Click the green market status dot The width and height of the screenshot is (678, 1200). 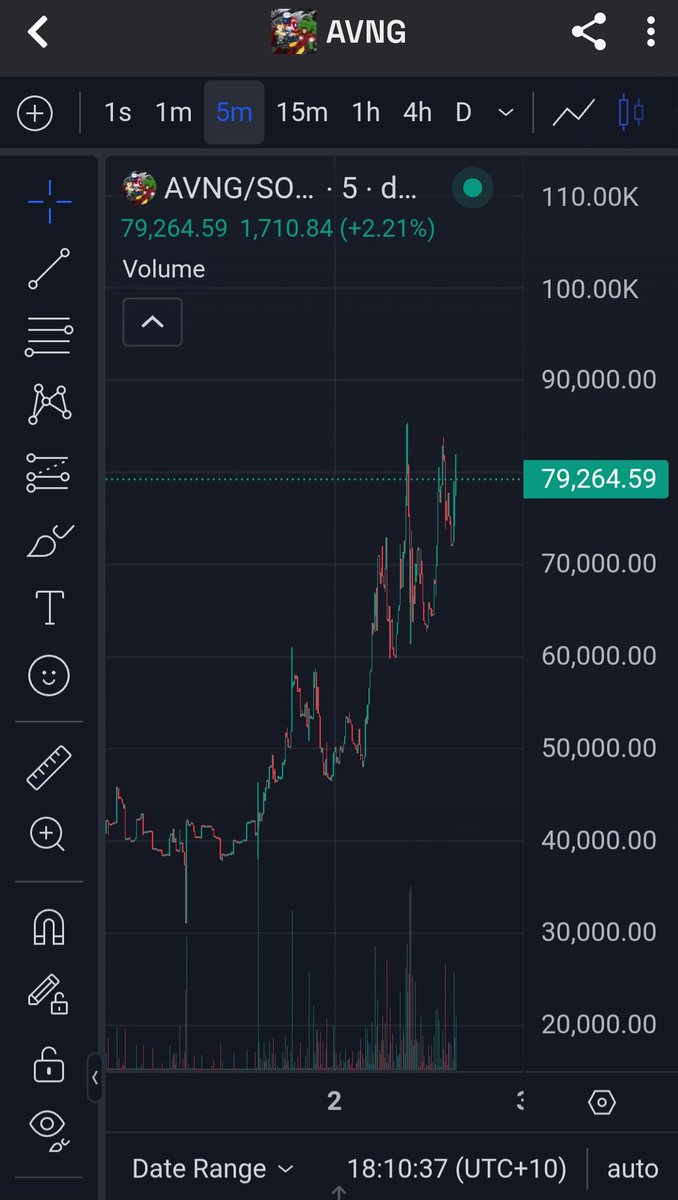pyautogui.click(x=473, y=187)
